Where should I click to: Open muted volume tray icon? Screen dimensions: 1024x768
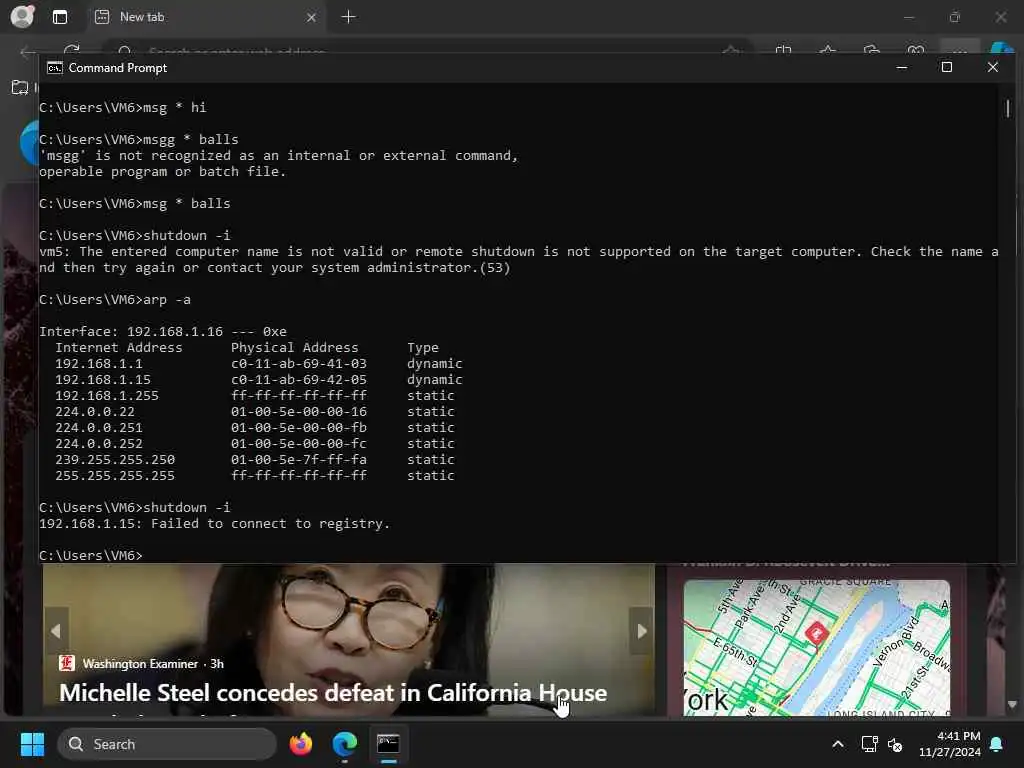coord(895,744)
